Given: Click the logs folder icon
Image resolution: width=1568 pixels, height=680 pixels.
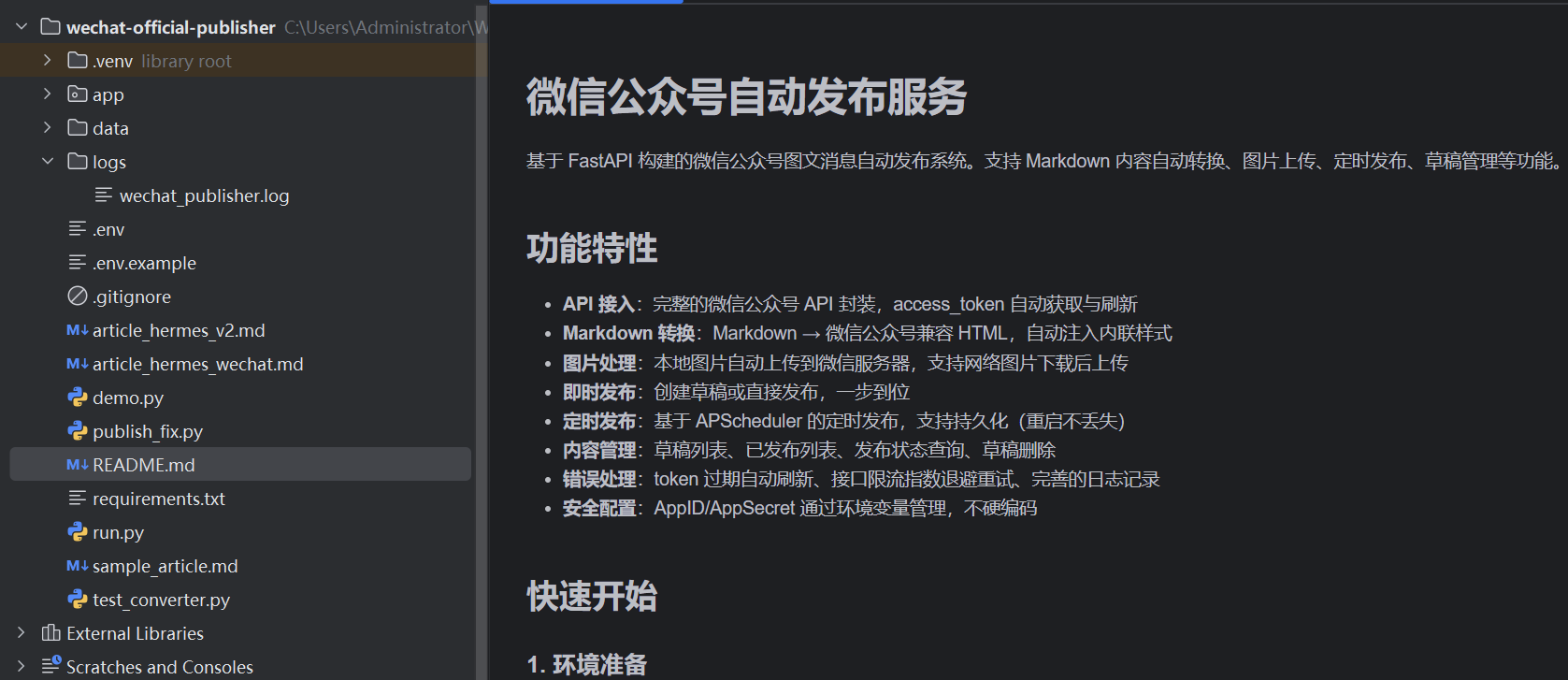Looking at the screenshot, I should click(x=78, y=162).
